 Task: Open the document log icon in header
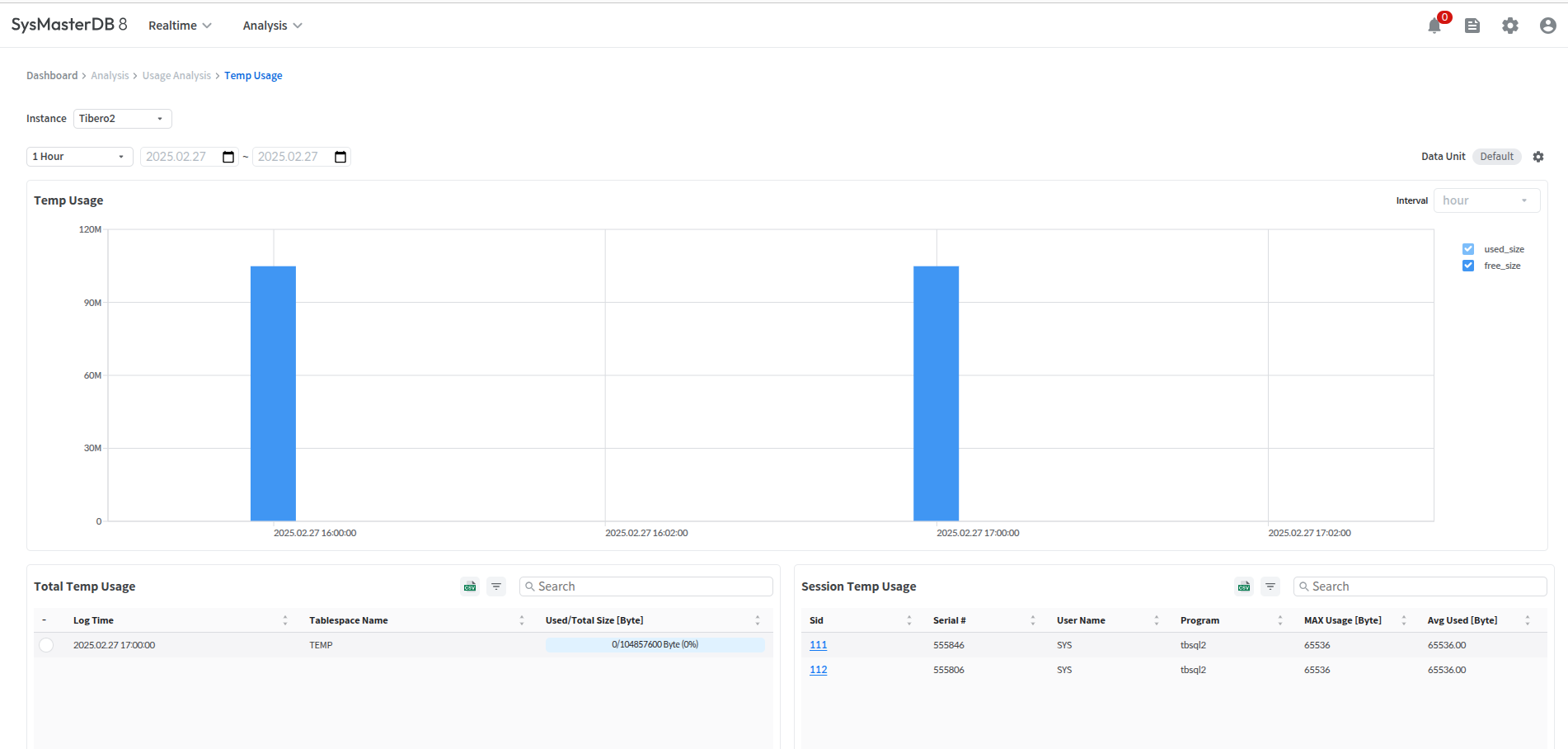[1472, 26]
